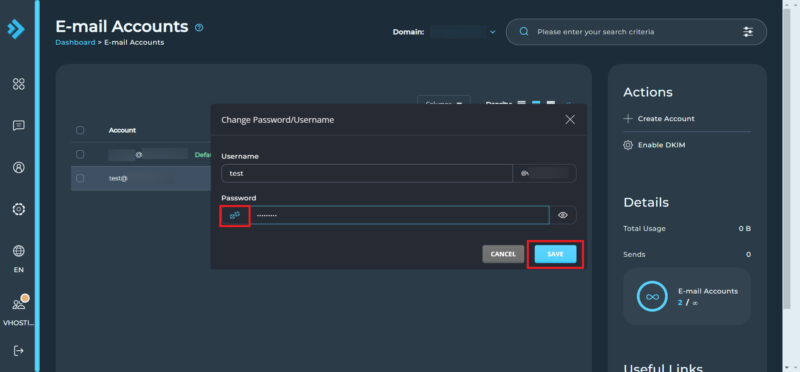800x372 pixels.
Task: Click the Username input field
Action: coord(367,173)
